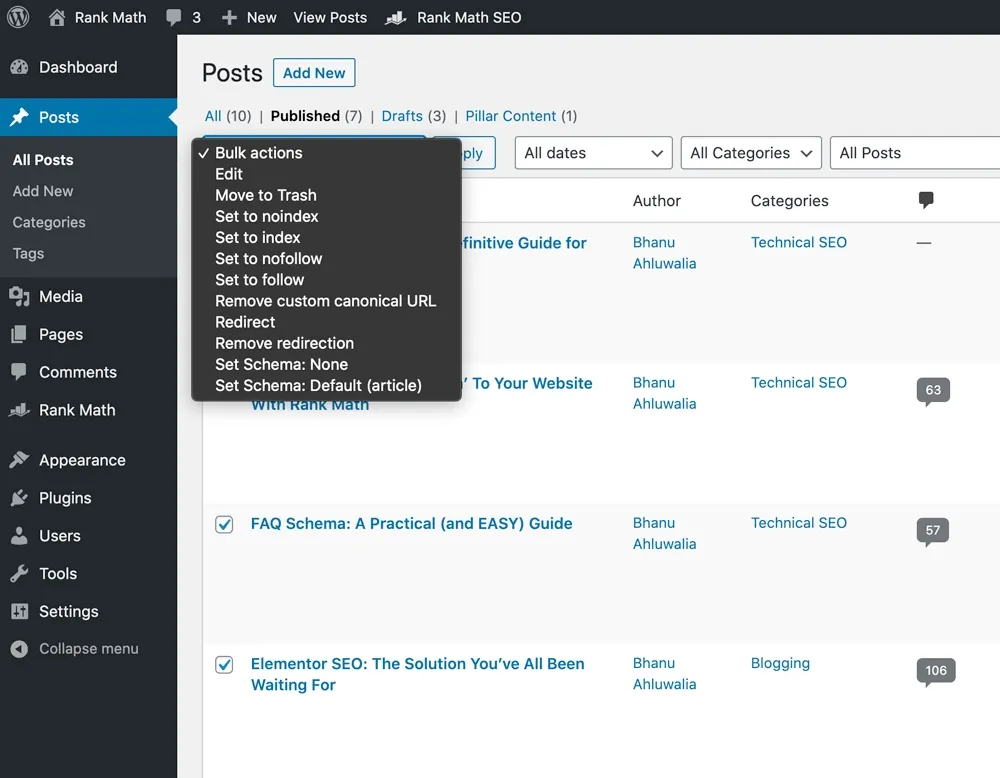Check the FAQ Schema post checkbox

coord(224,524)
